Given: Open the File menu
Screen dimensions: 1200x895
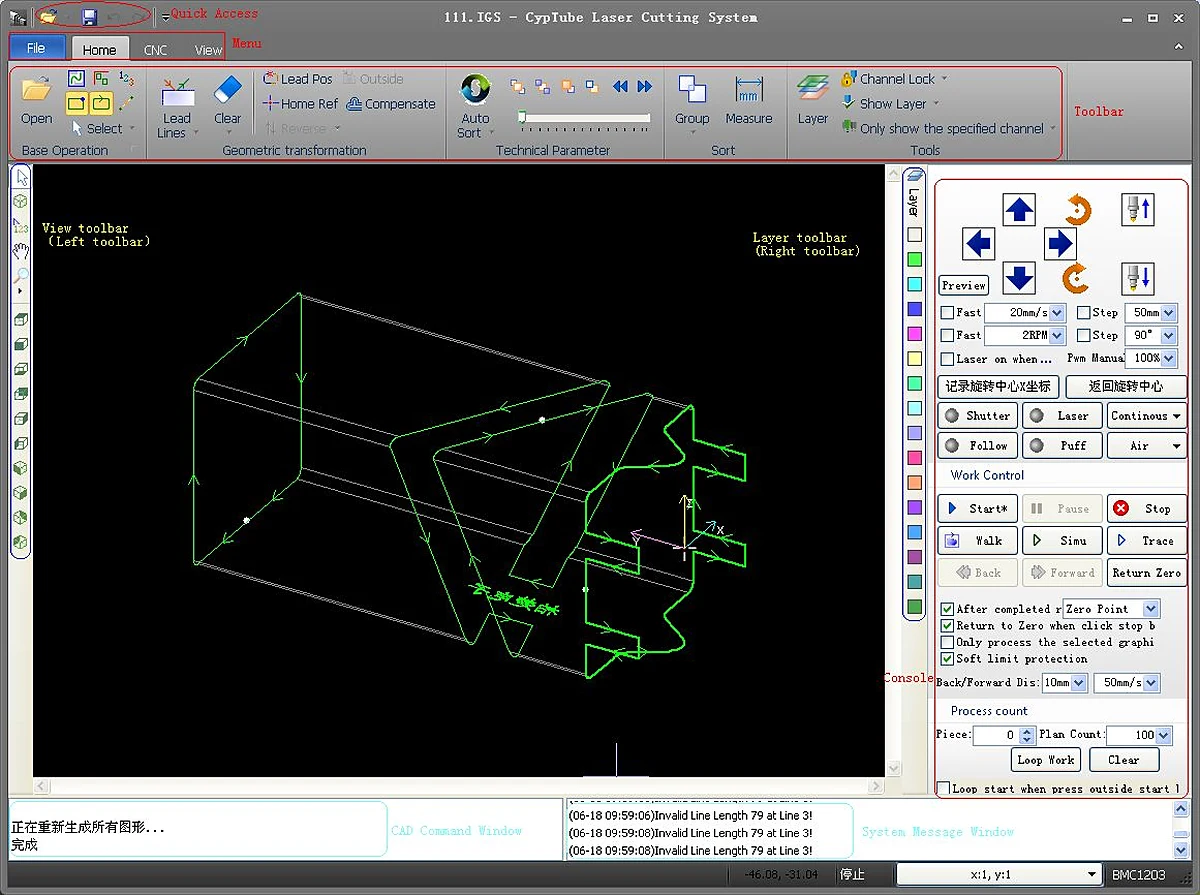Looking at the screenshot, I should click(37, 48).
